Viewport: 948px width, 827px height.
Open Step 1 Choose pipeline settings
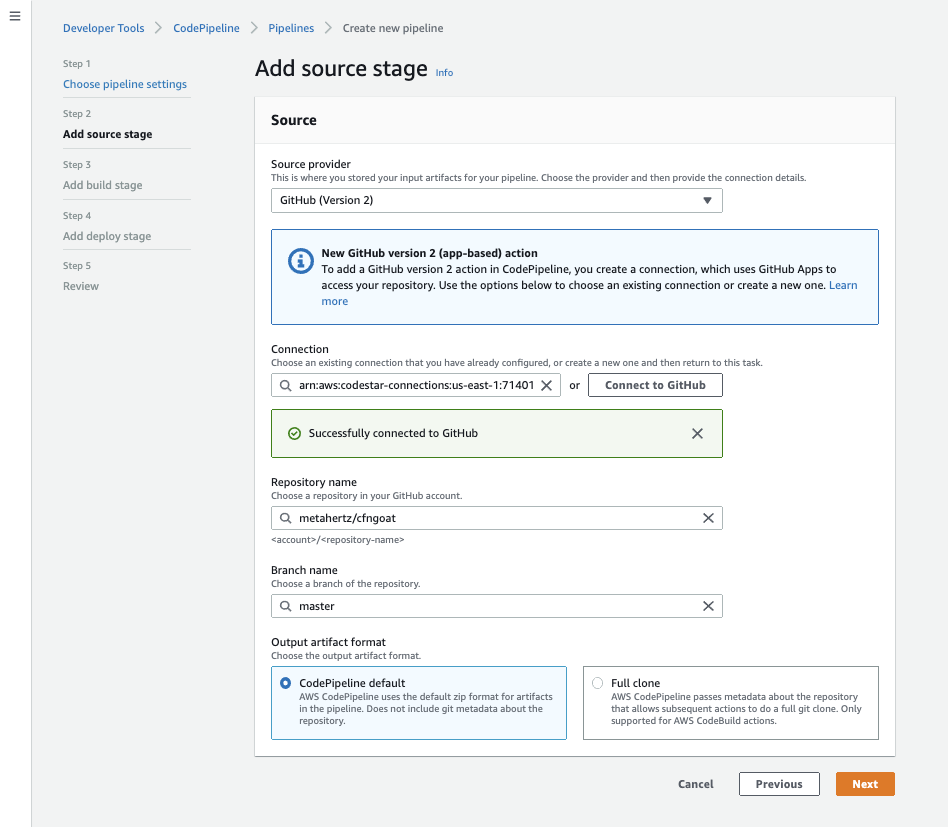pyautogui.click(x=125, y=84)
